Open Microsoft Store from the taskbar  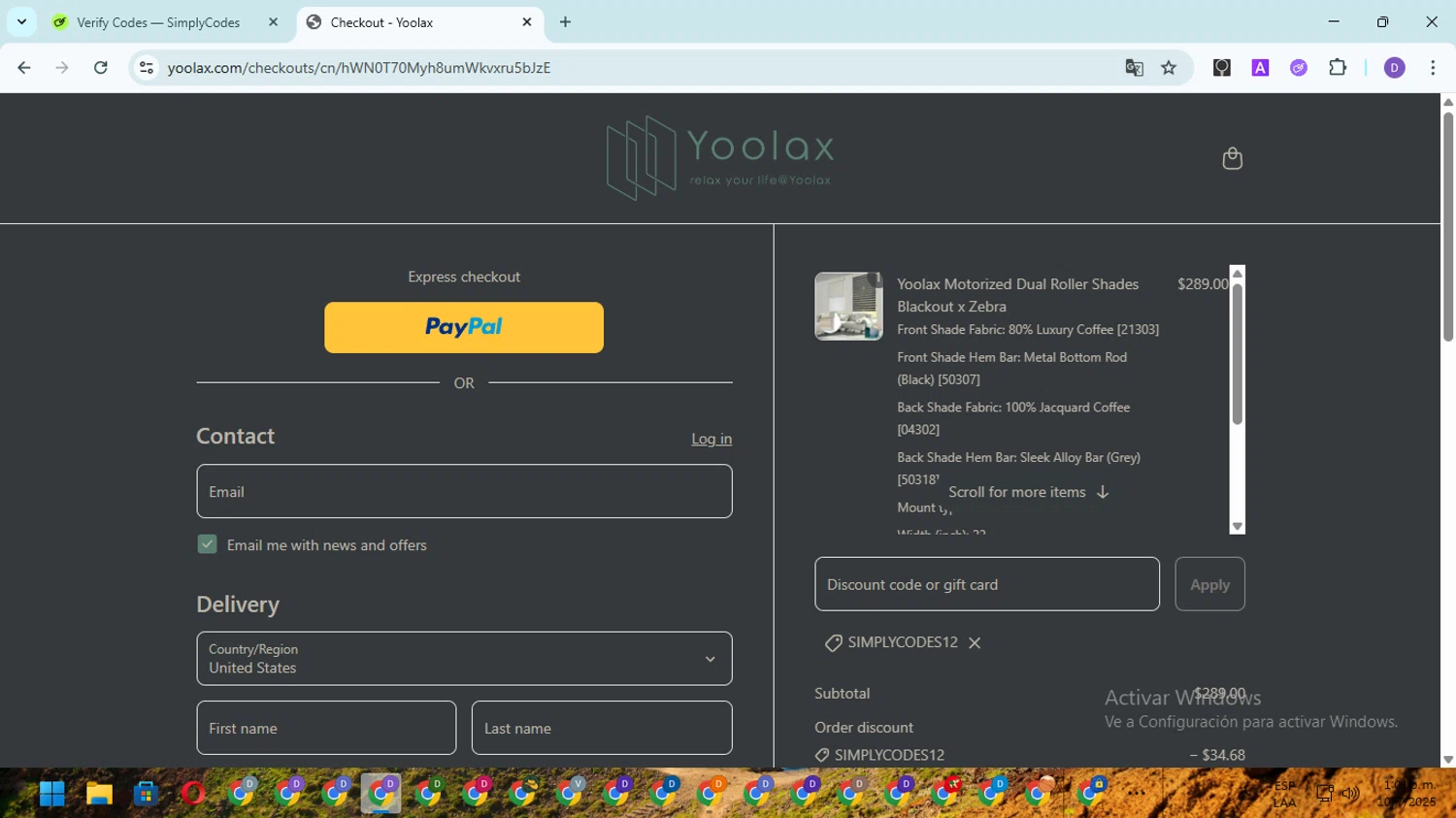147,794
